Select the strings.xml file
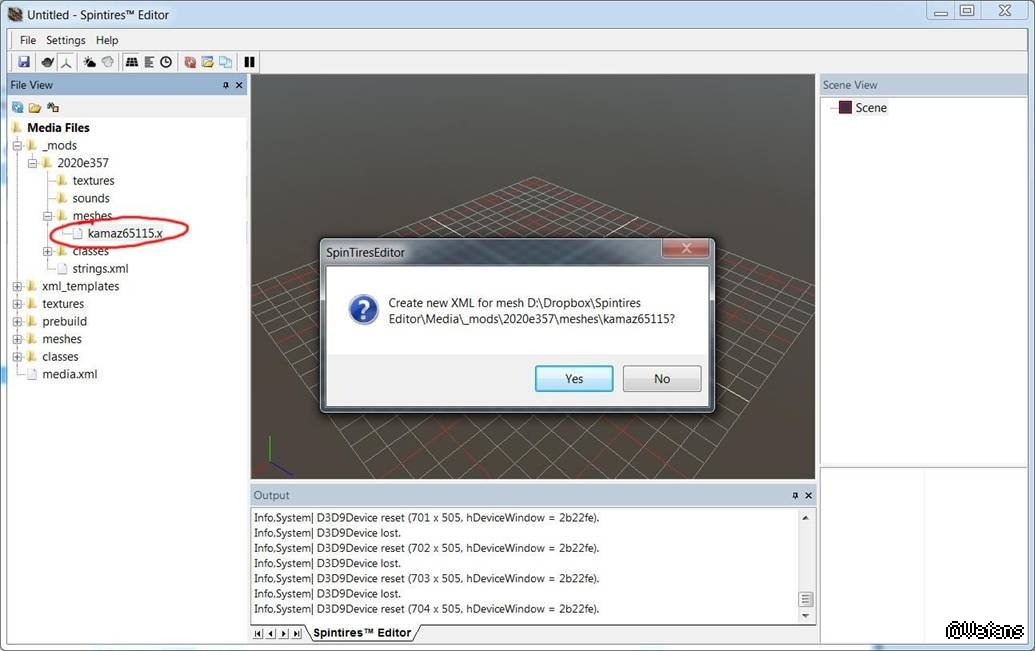The width and height of the screenshot is (1035, 651). point(100,269)
